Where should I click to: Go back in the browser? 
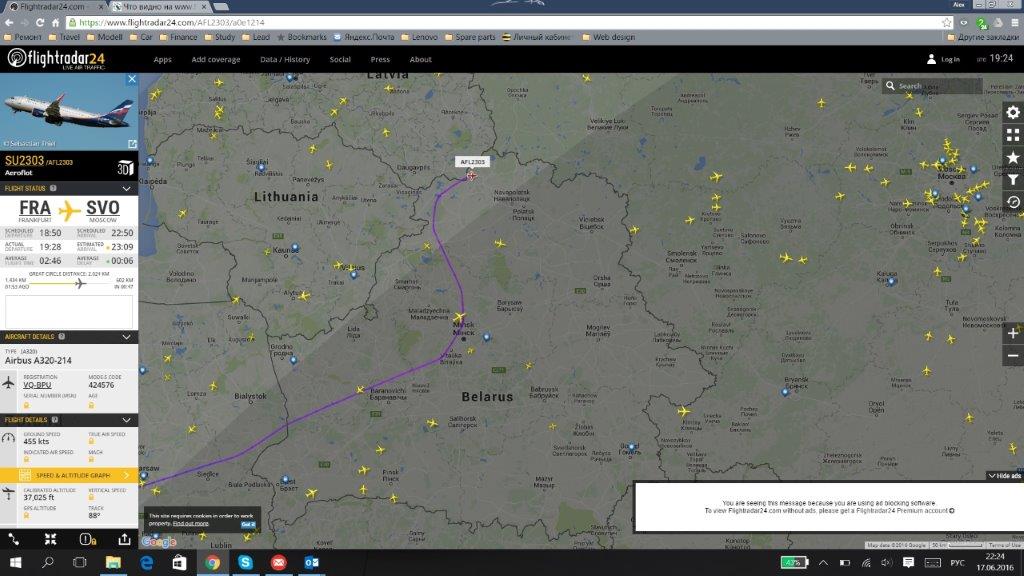pos(9,22)
